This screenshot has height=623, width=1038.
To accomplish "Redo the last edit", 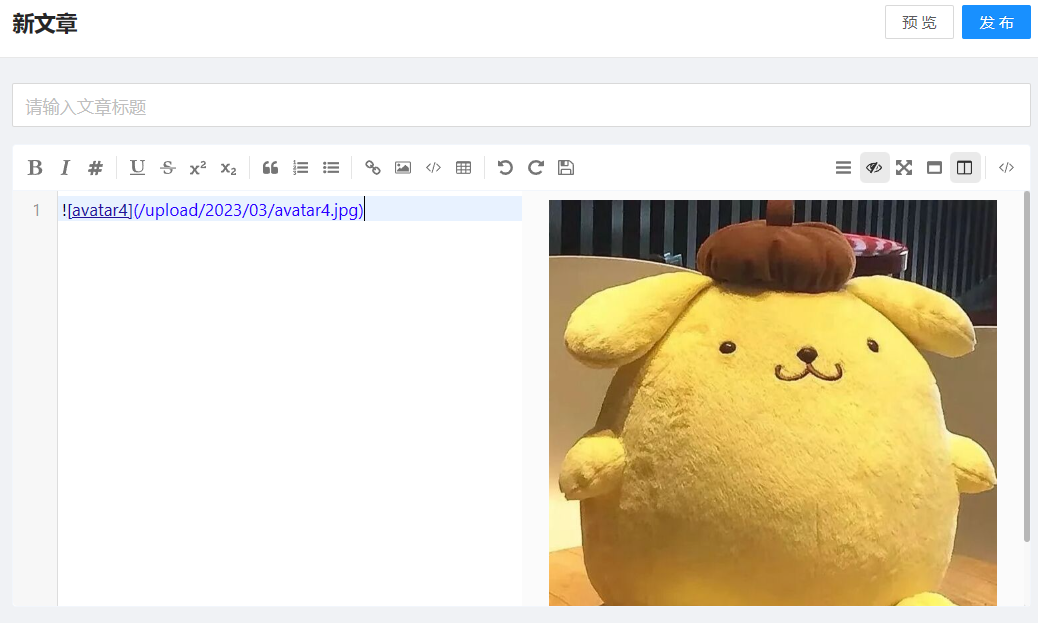I will pyautogui.click(x=536, y=168).
